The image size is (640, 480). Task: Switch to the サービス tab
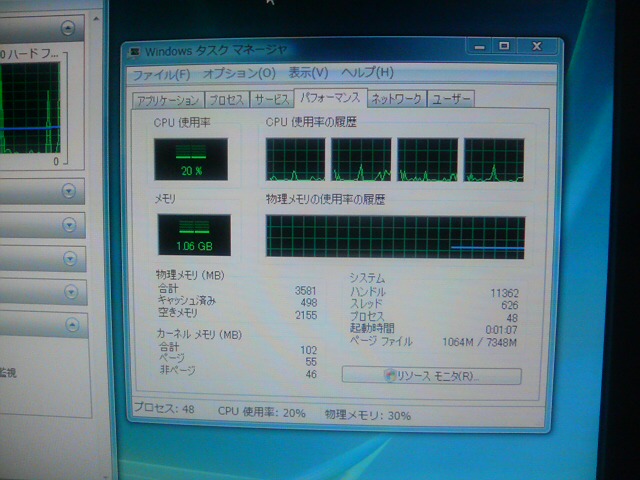272,99
